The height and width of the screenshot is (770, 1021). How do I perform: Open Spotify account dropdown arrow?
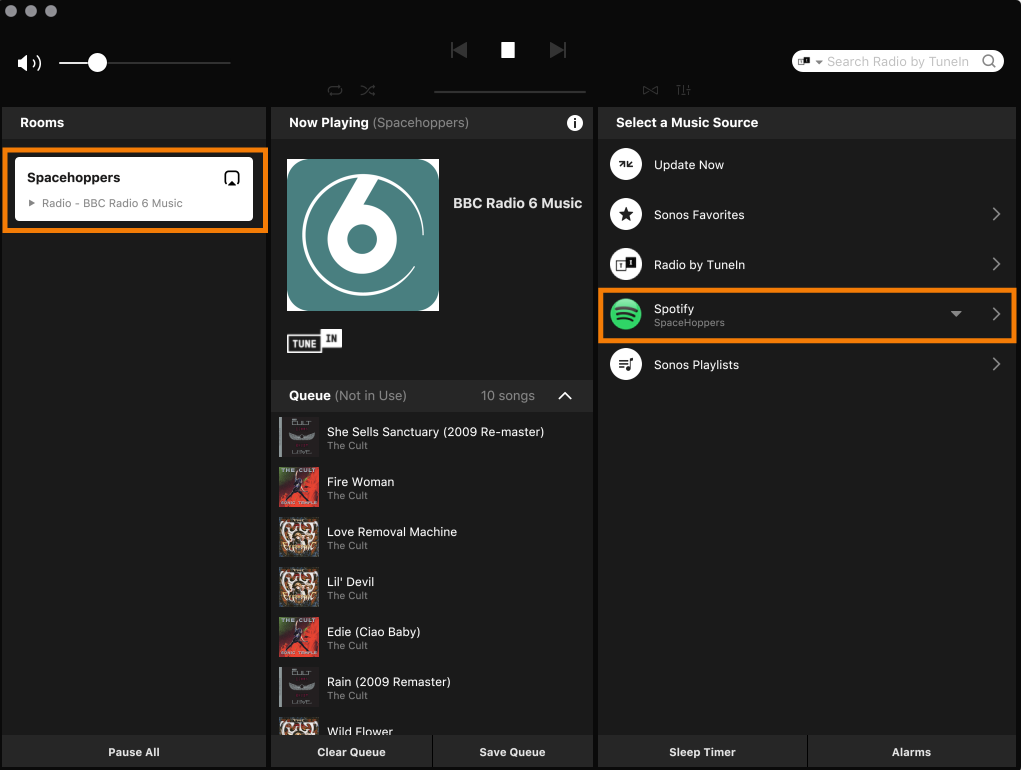[x=956, y=314]
